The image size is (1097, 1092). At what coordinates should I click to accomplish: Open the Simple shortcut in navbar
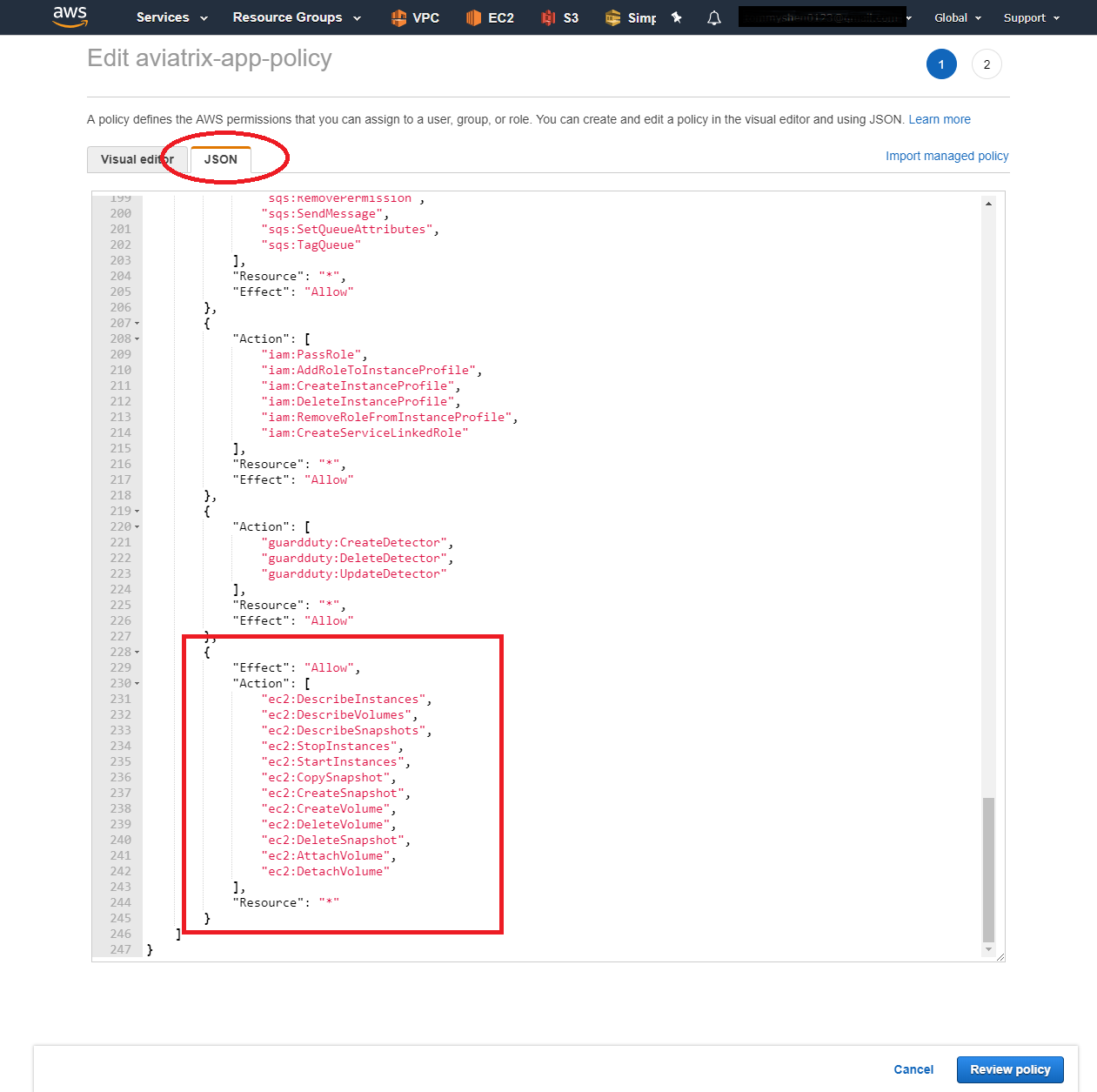click(x=631, y=17)
